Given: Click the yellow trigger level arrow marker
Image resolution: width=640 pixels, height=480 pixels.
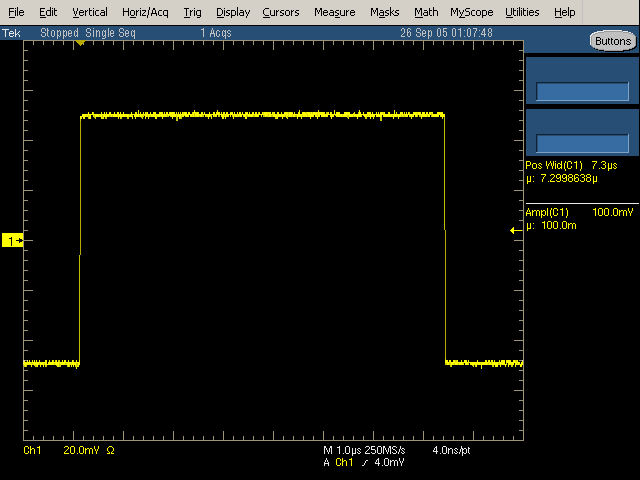Looking at the screenshot, I should 515,230.
